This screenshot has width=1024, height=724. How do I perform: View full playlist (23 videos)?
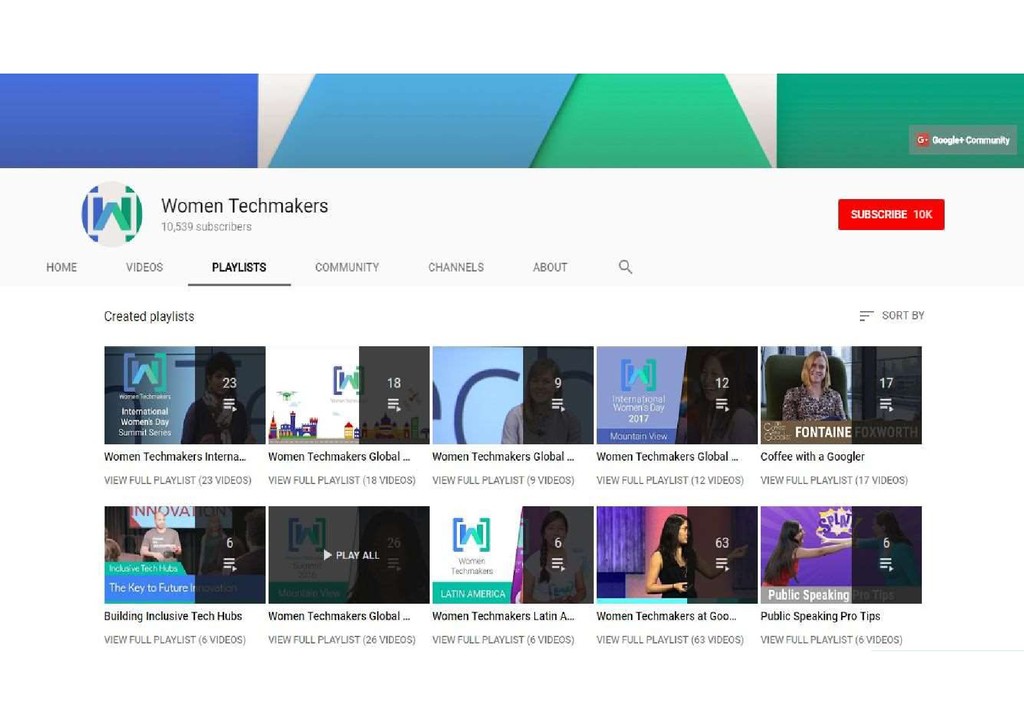[178, 480]
